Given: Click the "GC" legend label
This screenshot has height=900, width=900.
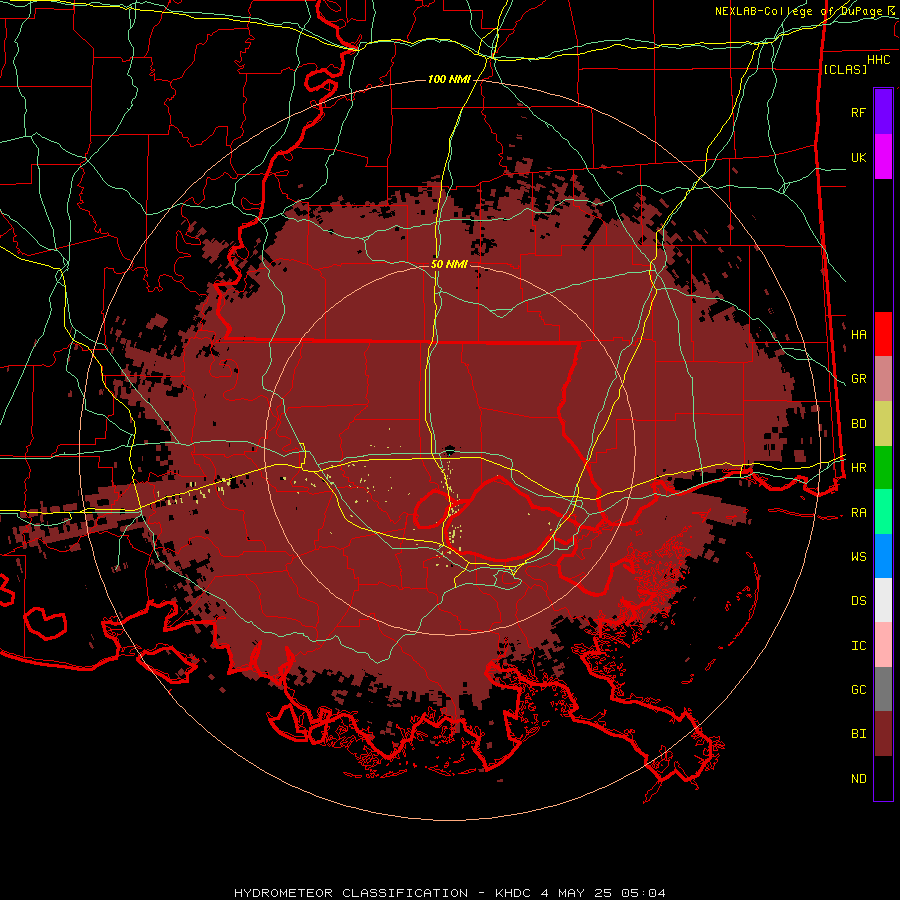Looking at the screenshot, I should tap(858, 689).
